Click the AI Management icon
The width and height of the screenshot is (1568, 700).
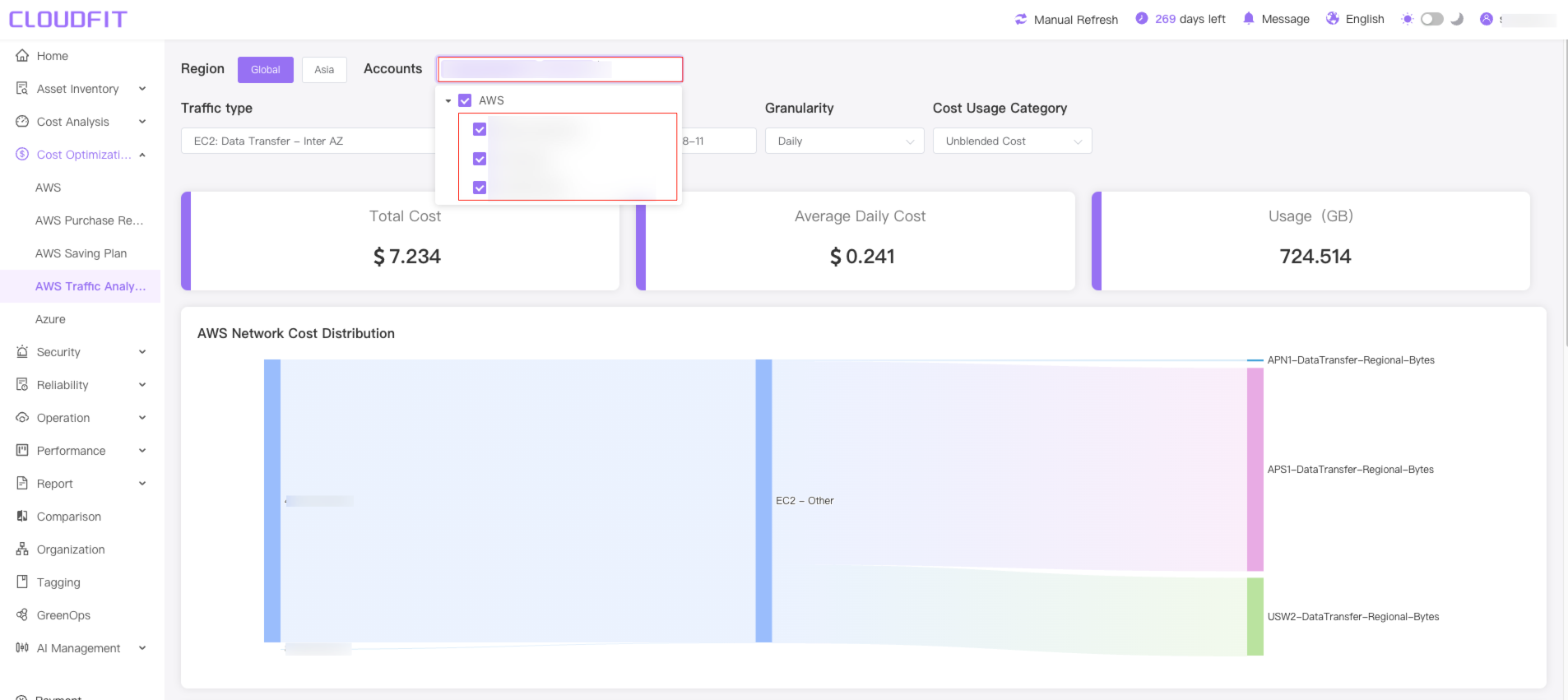point(22,647)
